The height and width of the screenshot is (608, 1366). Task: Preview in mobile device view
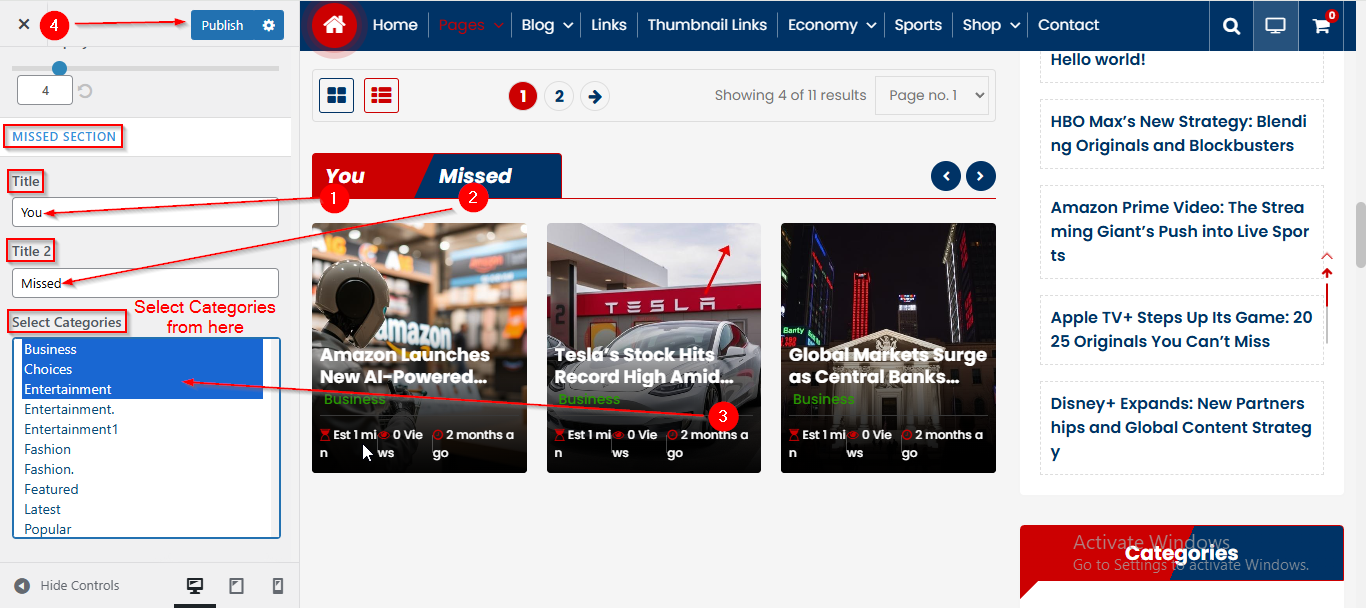(278, 586)
